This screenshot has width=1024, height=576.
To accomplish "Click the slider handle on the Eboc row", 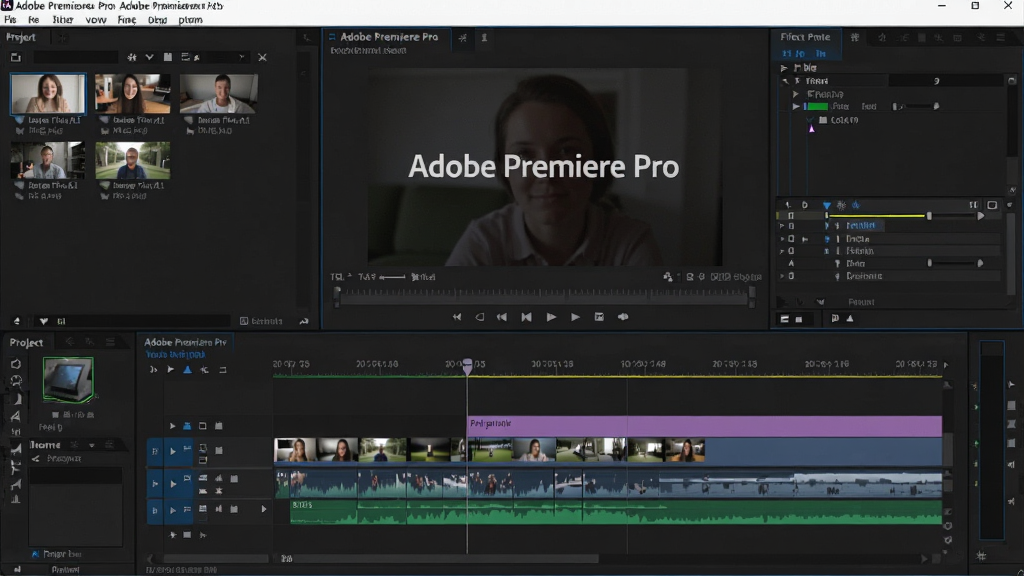I will tap(930, 263).
